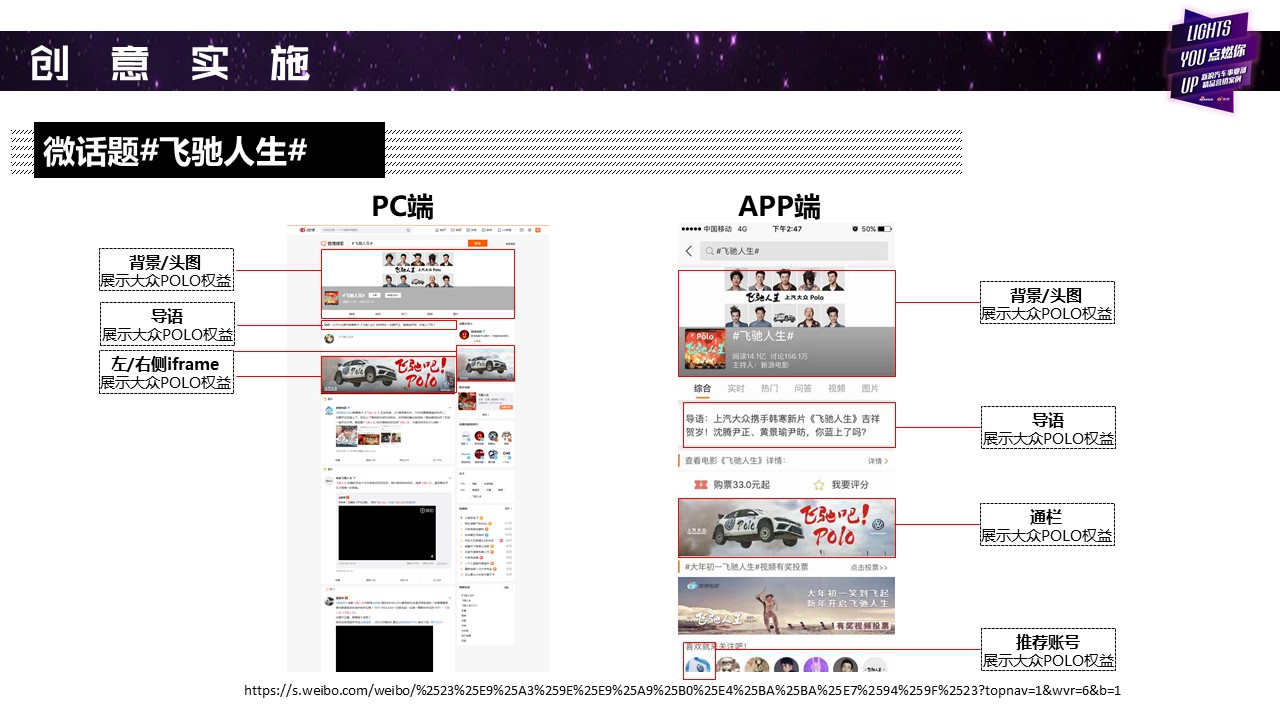Tap the 中国移动 carrier text in the status bar
The image size is (1280, 720).
[x=717, y=229]
